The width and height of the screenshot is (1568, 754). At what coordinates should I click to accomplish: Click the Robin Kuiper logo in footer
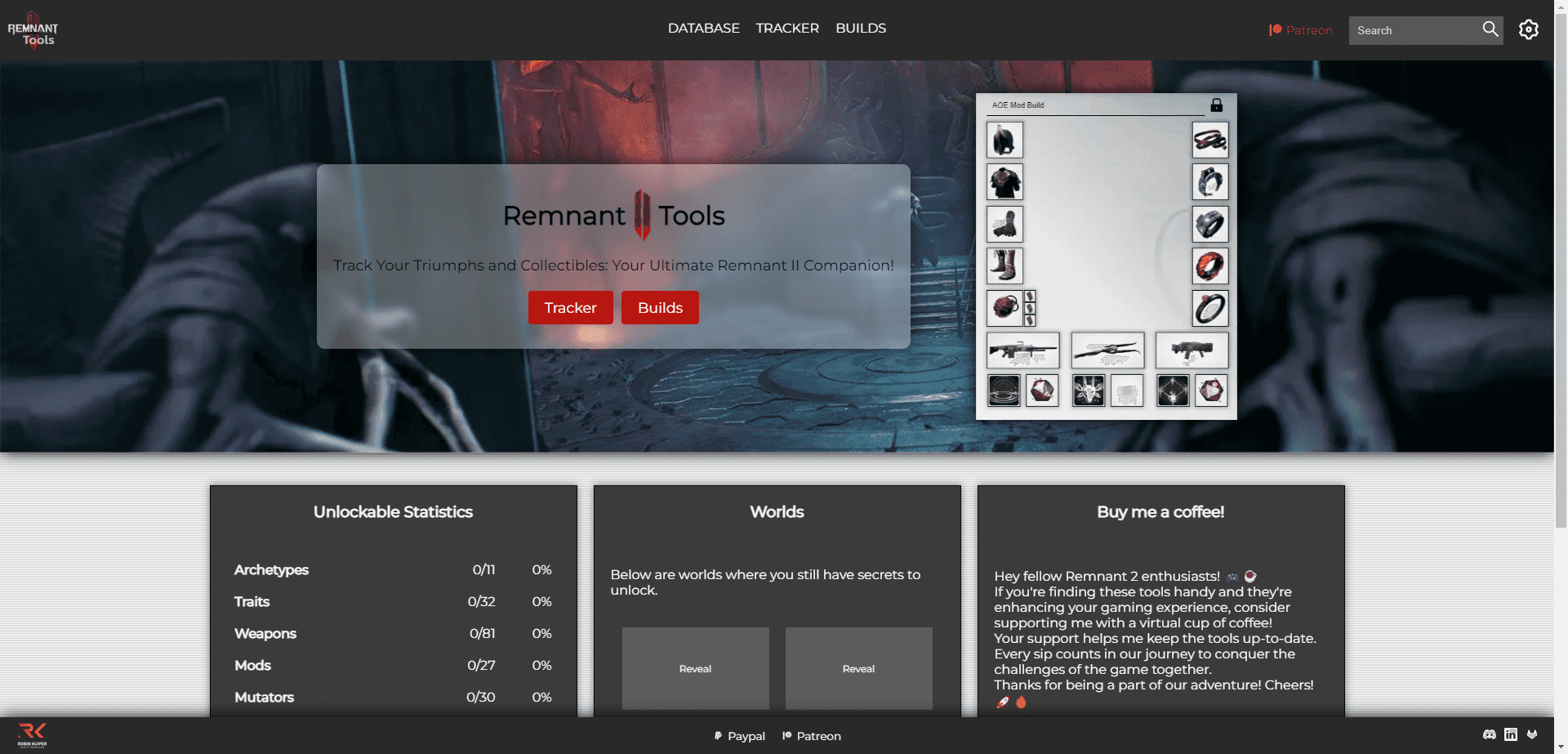(x=33, y=734)
